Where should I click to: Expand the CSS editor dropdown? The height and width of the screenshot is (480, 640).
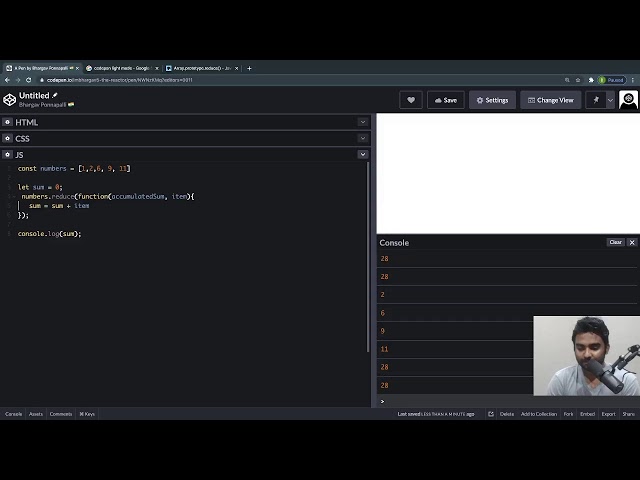(x=363, y=138)
